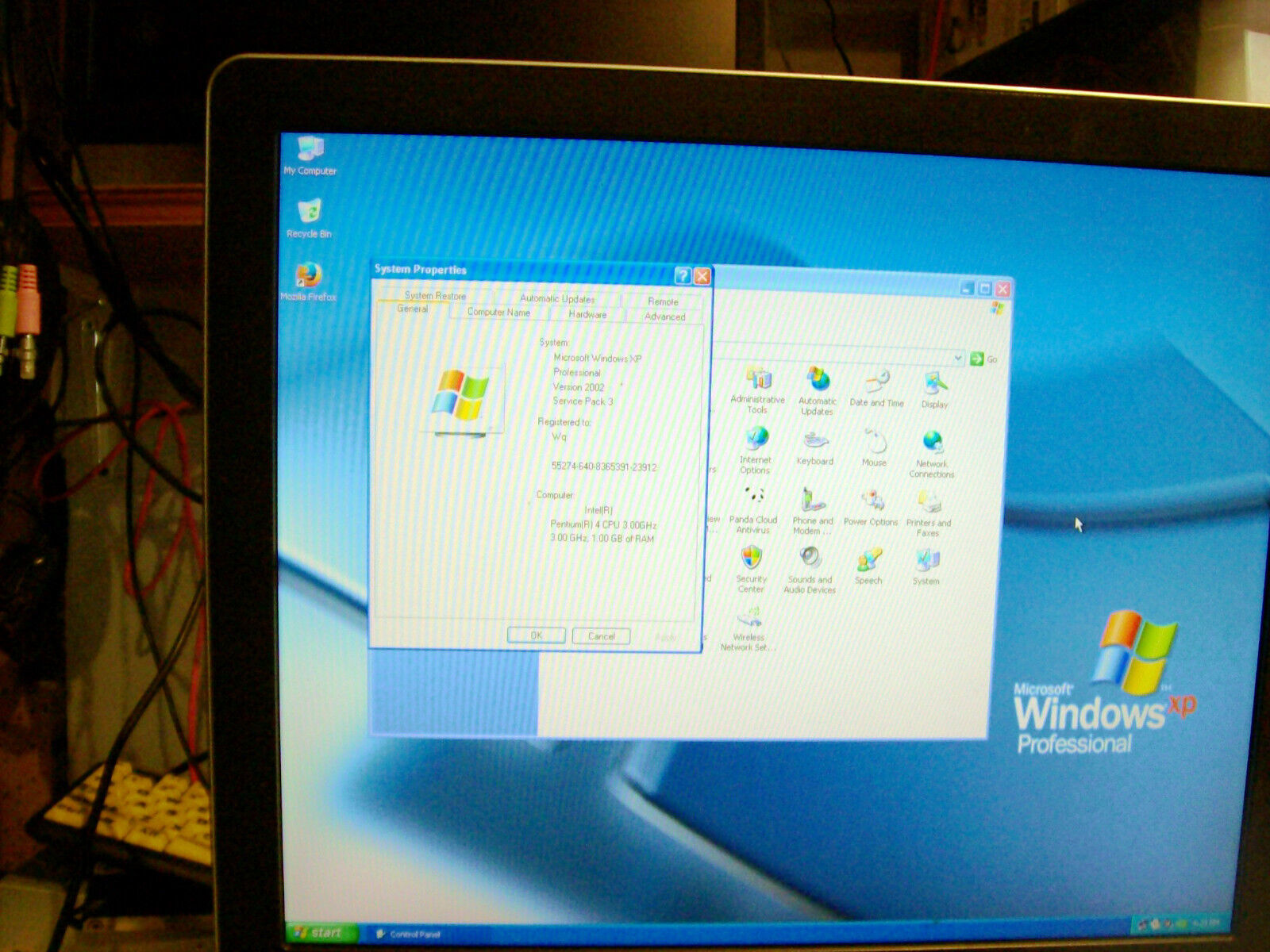Minimize the Control Panel window
This screenshot has height=952, width=1270.
[x=968, y=288]
